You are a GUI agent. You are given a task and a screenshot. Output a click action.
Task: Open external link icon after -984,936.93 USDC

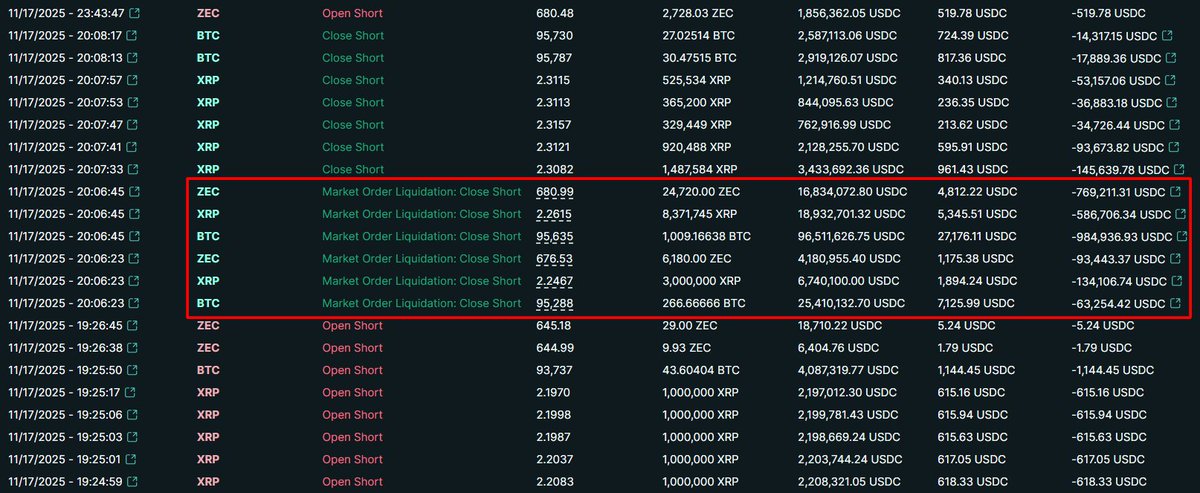click(1179, 237)
